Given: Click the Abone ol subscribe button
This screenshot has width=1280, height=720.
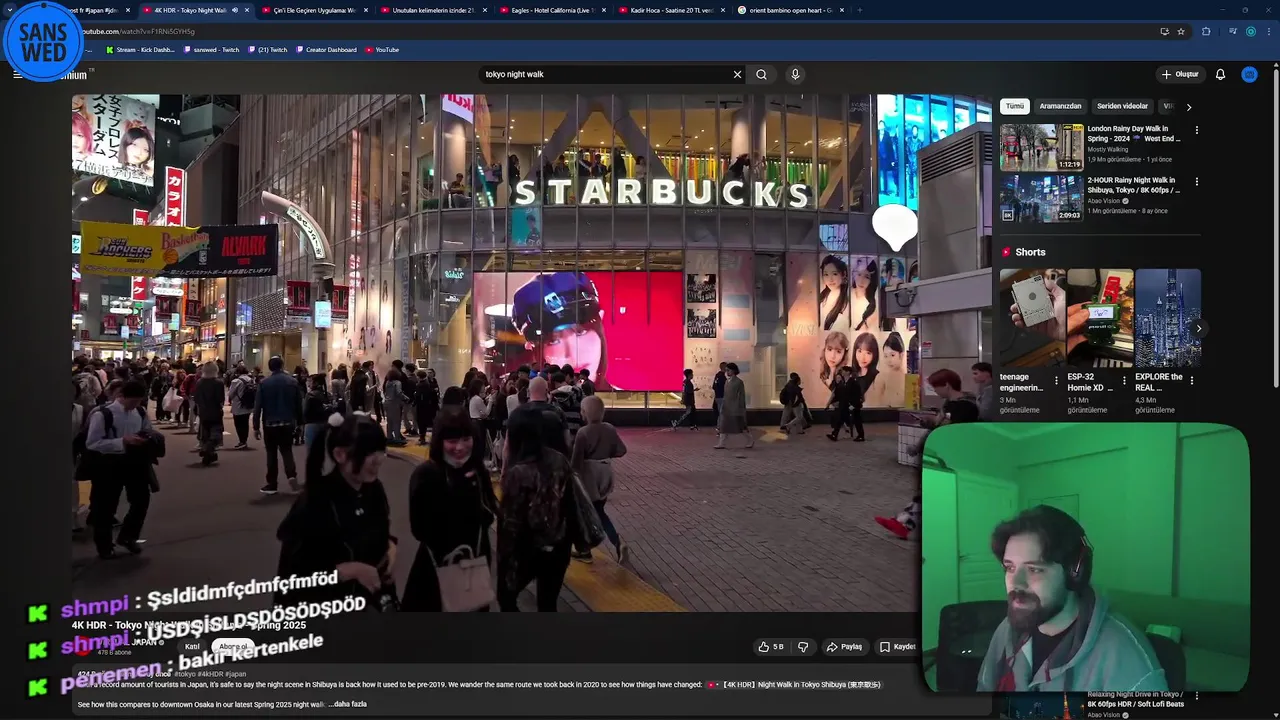Looking at the screenshot, I should pyautogui.click(x=233, y=646).
